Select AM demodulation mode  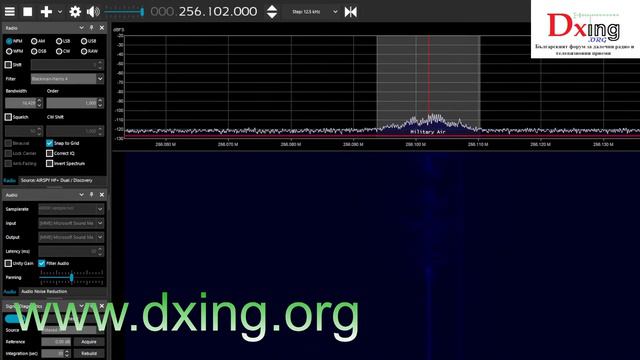point(38,41)
